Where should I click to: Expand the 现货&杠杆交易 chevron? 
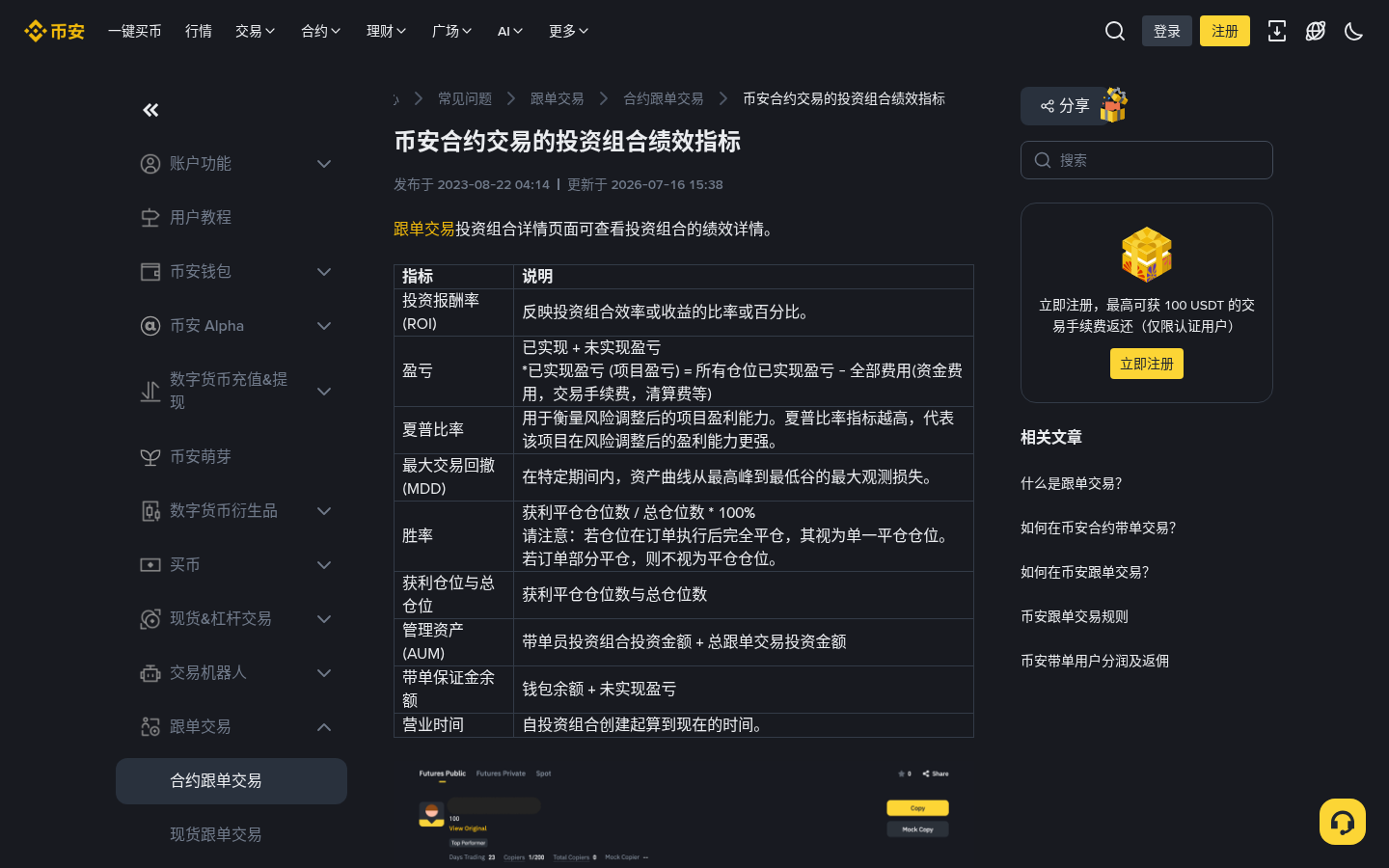[324, 619]
